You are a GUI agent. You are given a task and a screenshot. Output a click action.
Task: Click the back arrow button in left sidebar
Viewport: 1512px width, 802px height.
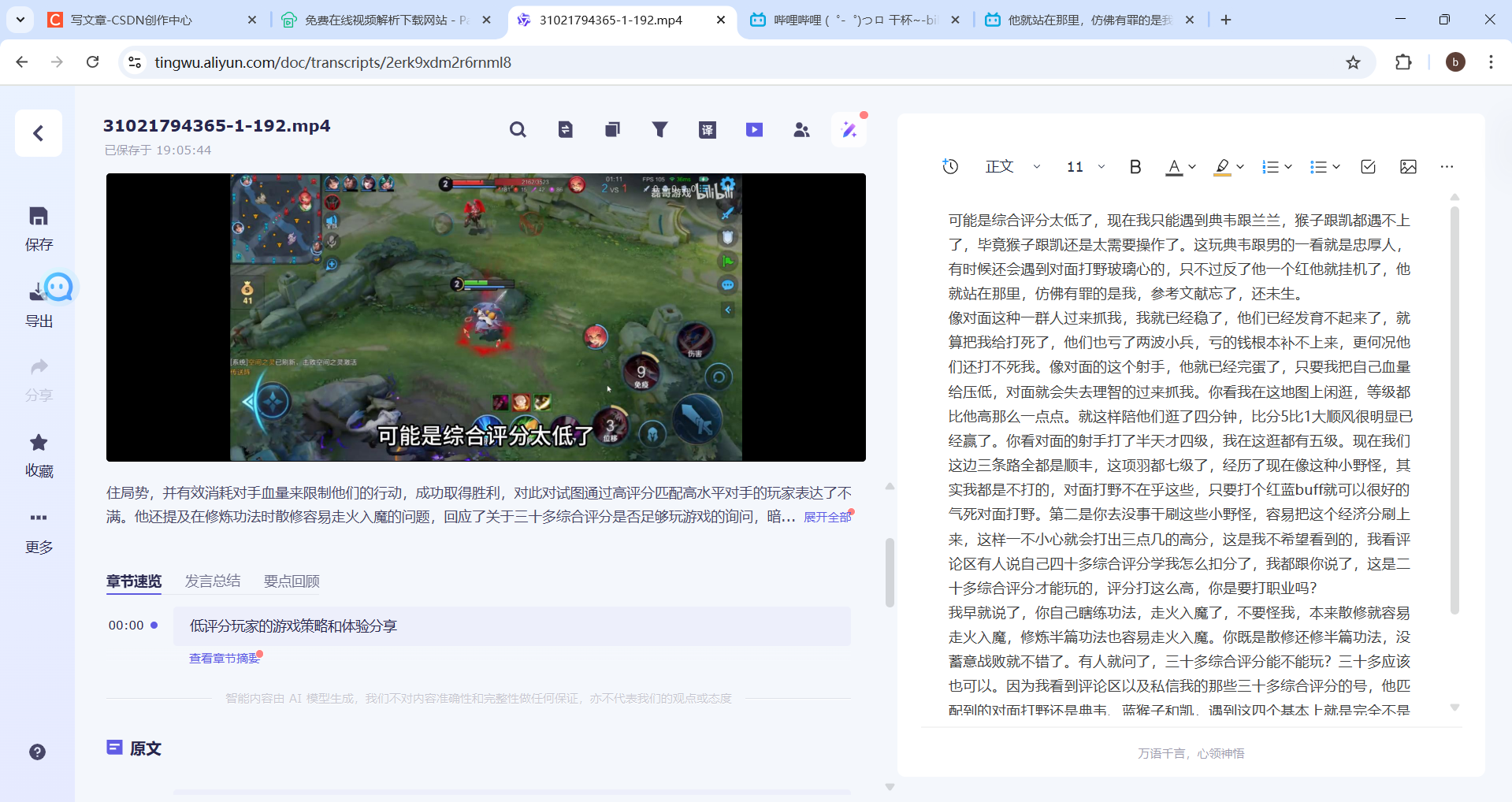coord(39,133)
